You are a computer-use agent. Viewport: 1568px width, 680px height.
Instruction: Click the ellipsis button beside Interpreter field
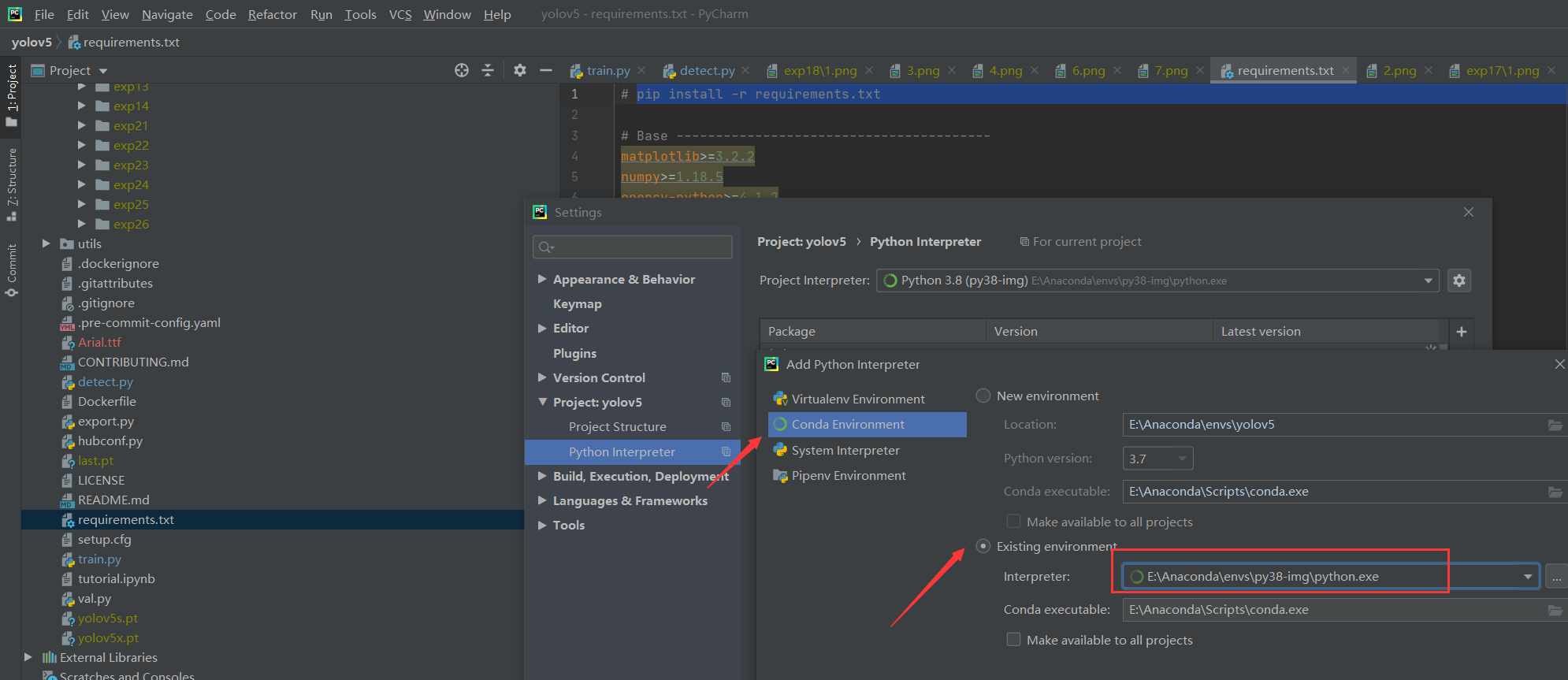1556,577
